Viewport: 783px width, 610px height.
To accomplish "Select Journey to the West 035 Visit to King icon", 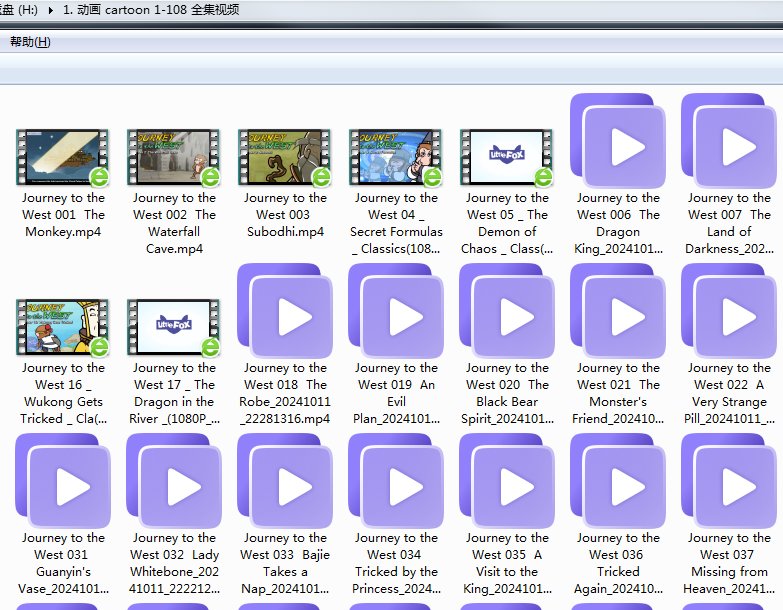I will pos(507,481).
